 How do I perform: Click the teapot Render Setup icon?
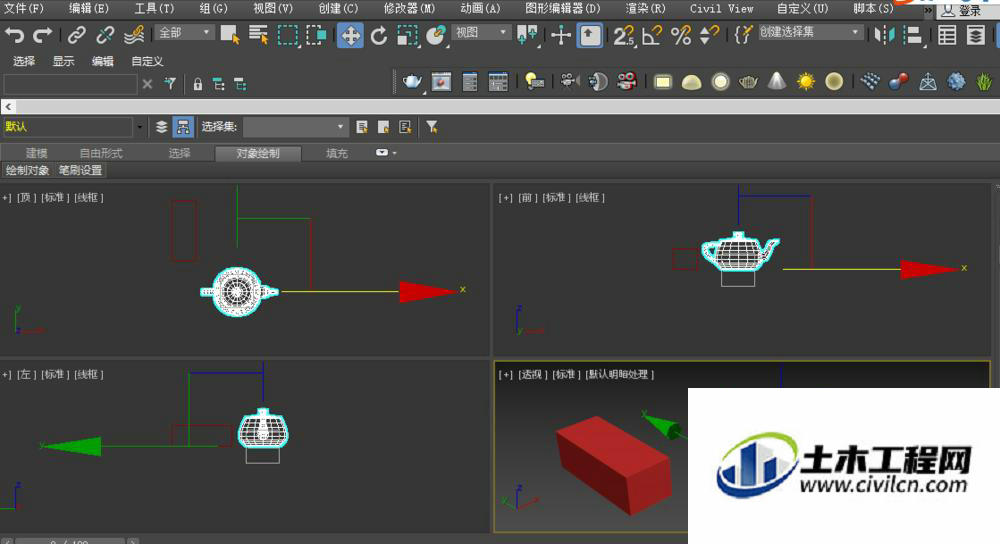[x=413, y=82]
